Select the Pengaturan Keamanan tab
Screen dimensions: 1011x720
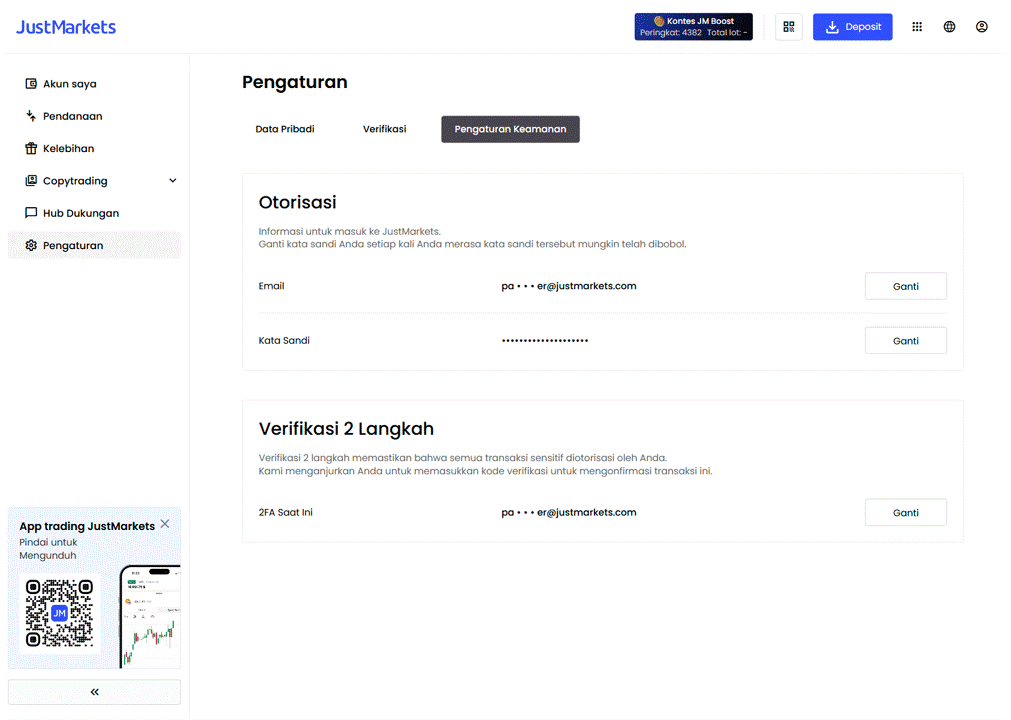pos(510,129)
